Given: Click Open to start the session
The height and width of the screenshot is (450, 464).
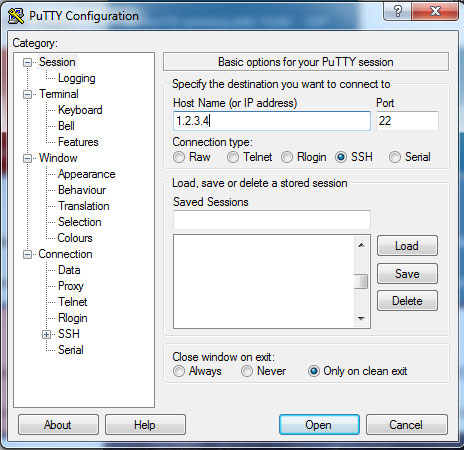Looking at the screenshot, I should (319, 425).
